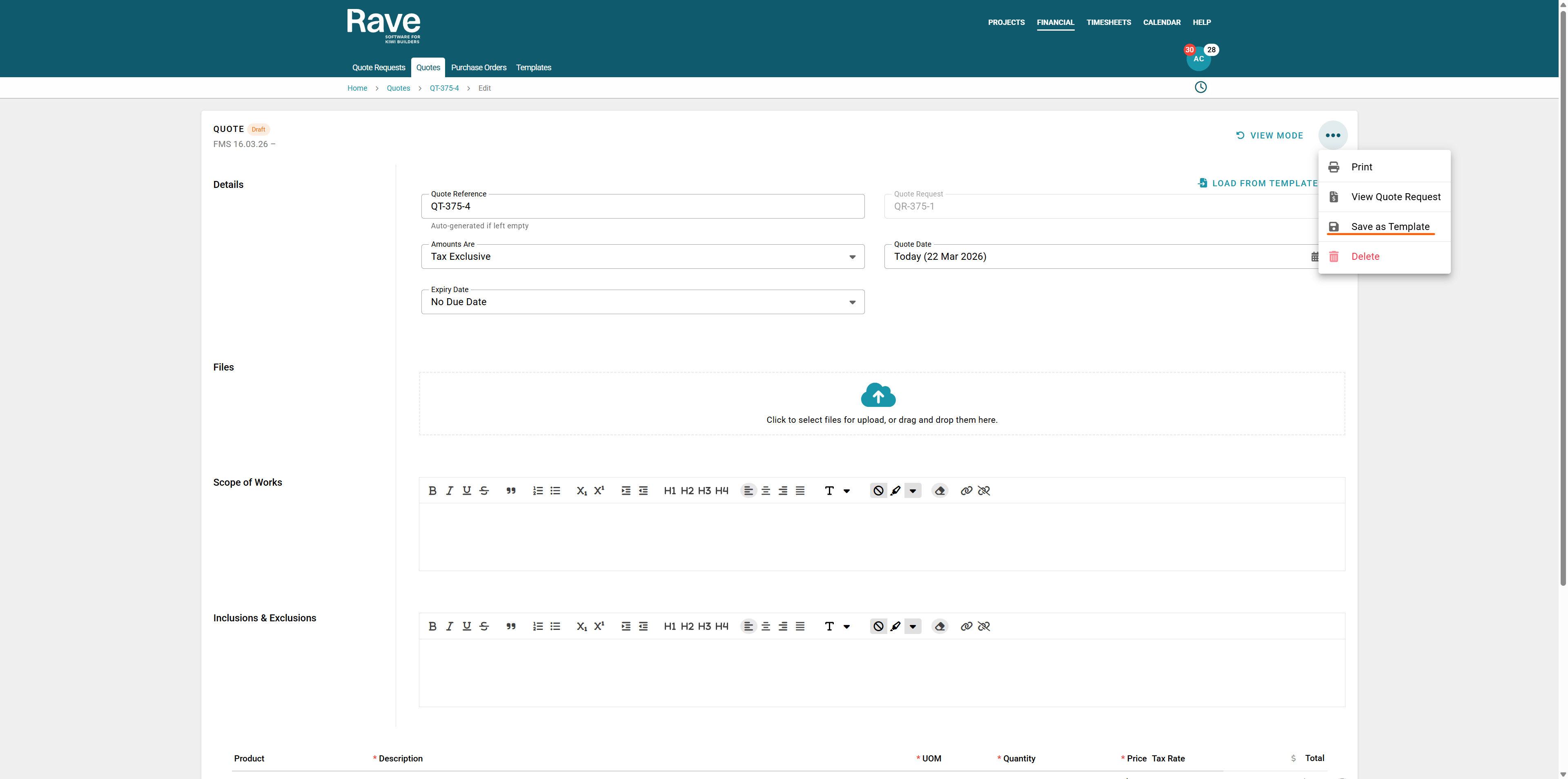The height and width of the screenshot is (779, 1568).
Task: Insert link in Scope of Works editor
Action: (966, 491)
